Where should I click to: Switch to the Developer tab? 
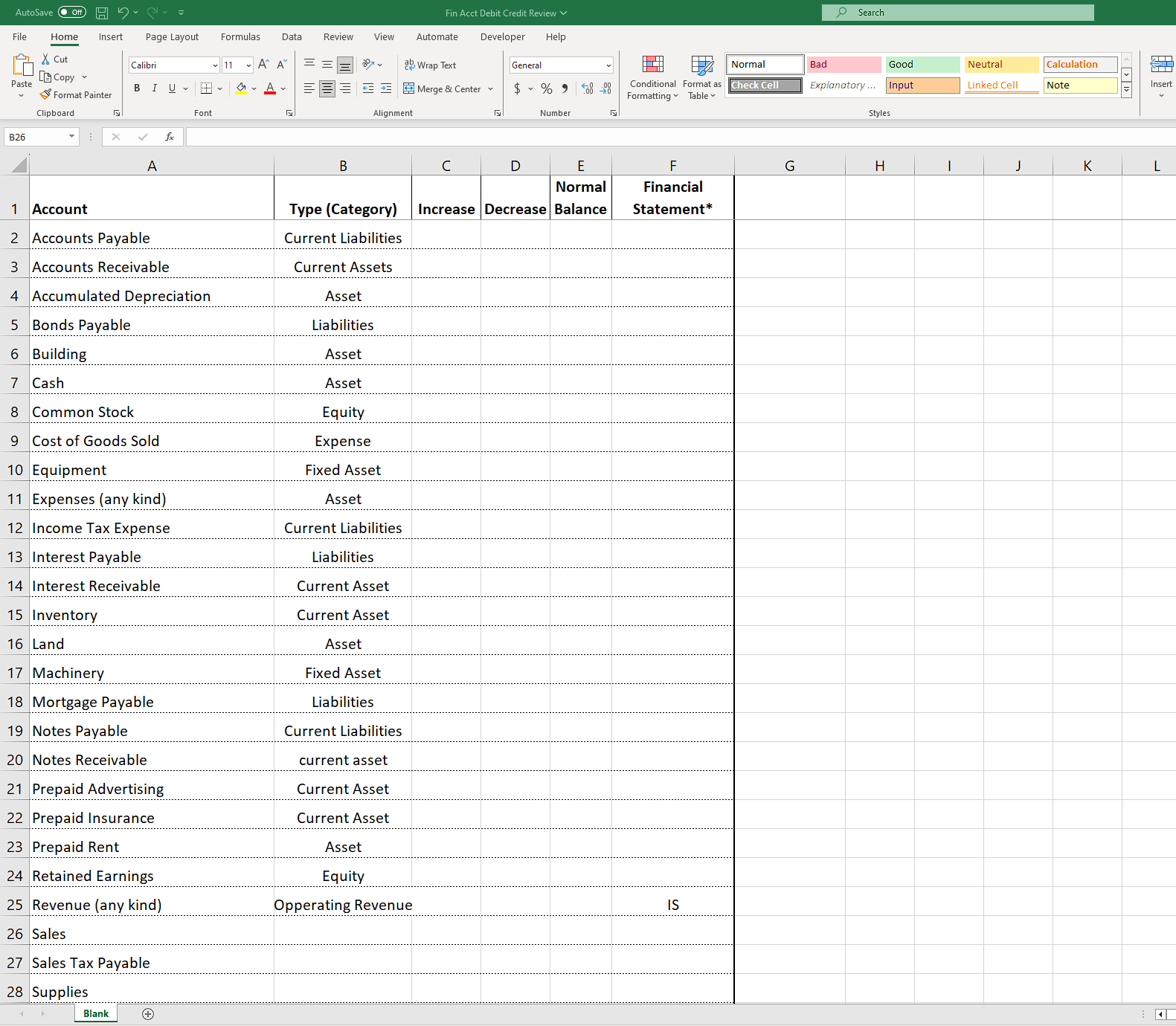pyautogui.click(x=502, y=36)
